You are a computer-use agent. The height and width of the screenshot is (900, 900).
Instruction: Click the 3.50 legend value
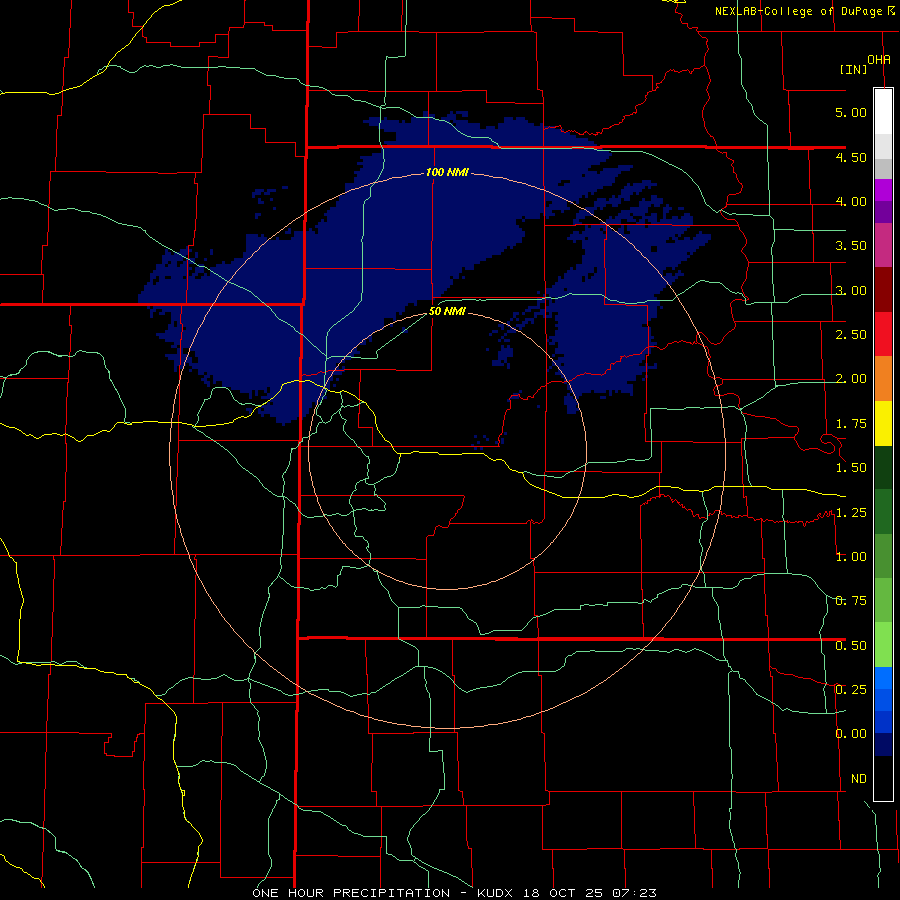851,246
